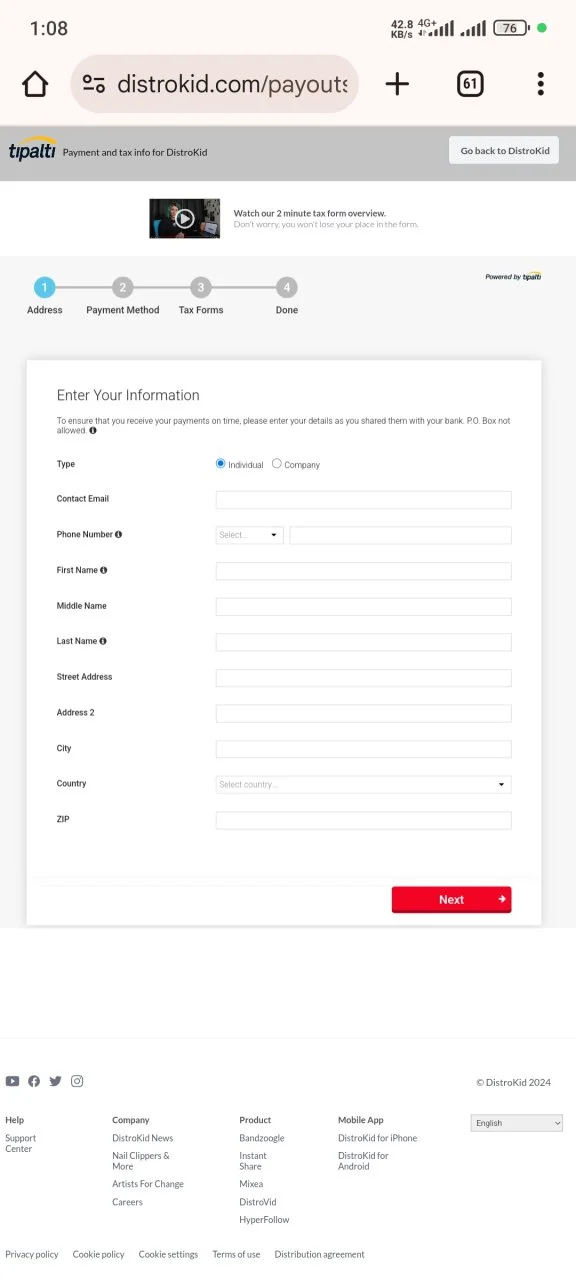
Task: Open the Careers footer link
Action: [x=127, y=1202]
